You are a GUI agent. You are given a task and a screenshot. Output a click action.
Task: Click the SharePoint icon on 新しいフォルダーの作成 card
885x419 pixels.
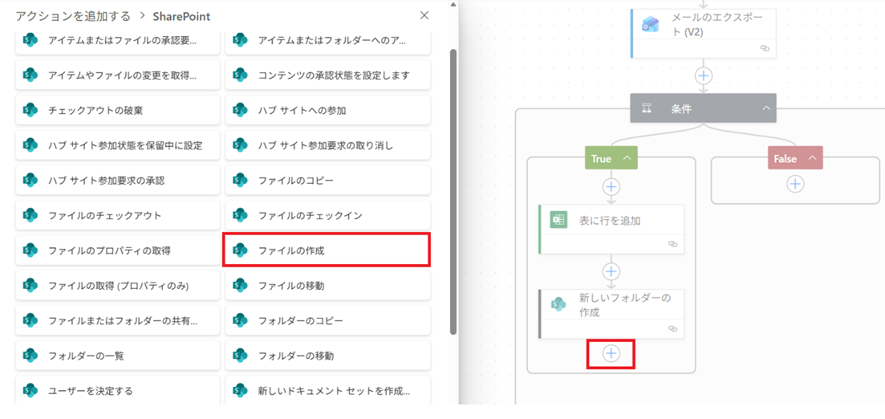pyautogui.click(x=558, y=304)
